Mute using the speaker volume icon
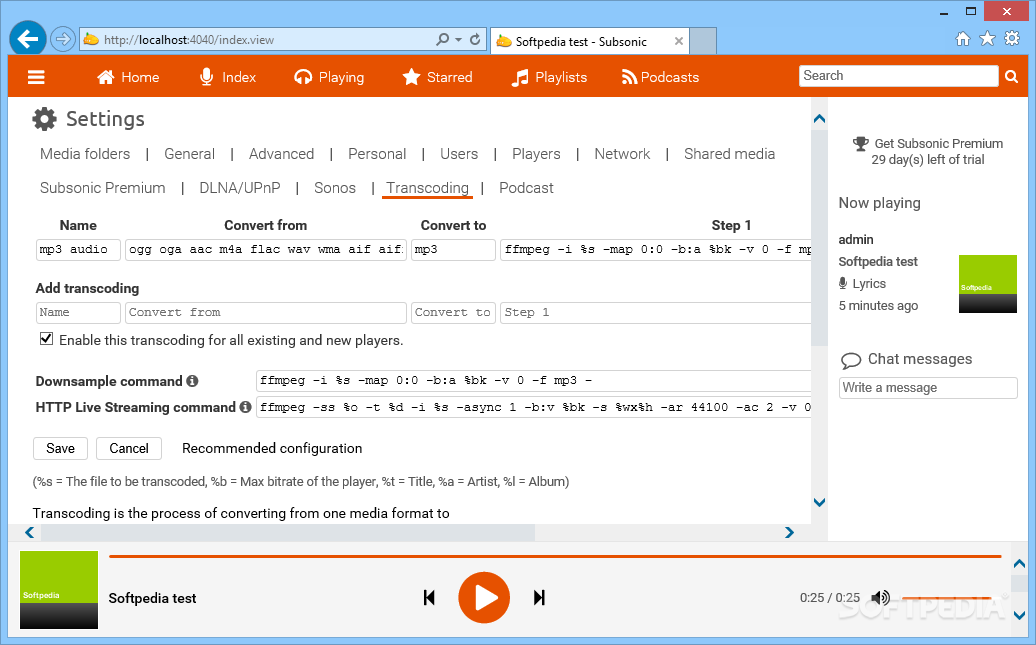This screenshot has width=1036, height=645. click(880, 598)
